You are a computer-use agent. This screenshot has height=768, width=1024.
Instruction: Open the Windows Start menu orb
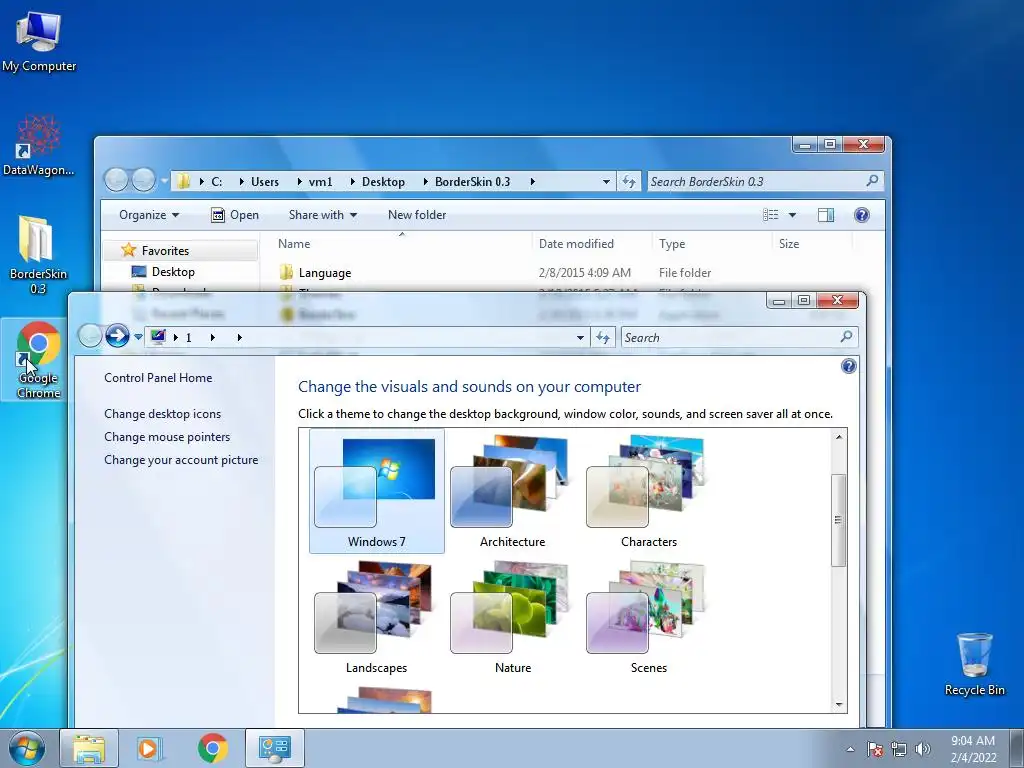tap(27, 748)
